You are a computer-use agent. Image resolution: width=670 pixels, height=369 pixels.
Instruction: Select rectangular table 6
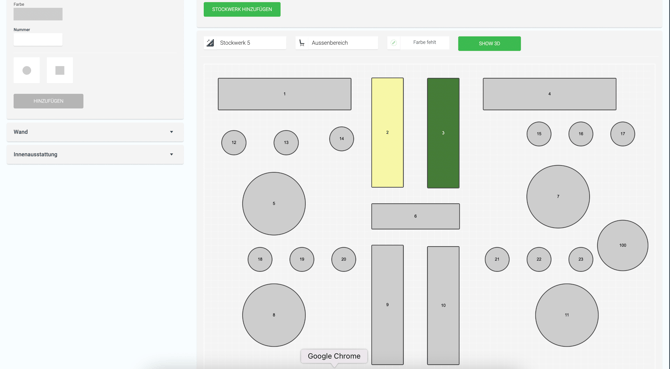[x=415, y=216]
